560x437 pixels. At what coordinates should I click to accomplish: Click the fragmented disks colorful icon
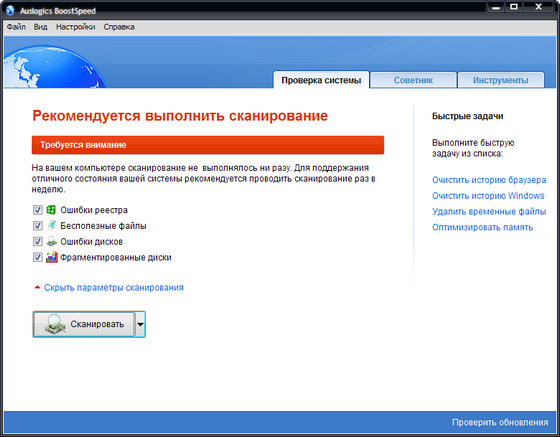pos(52,257)
